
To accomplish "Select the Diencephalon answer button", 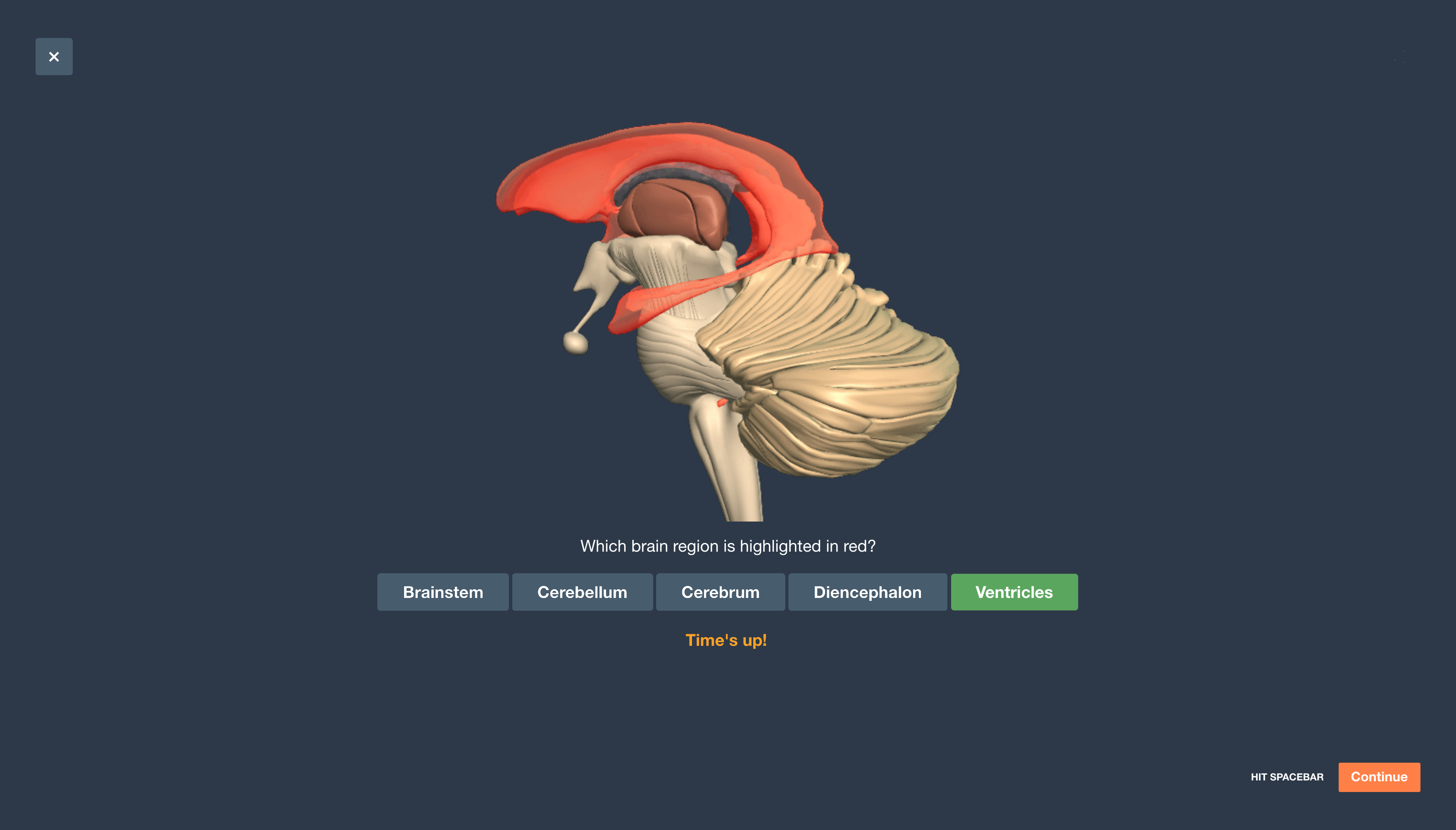I will (x=867, y=592).
